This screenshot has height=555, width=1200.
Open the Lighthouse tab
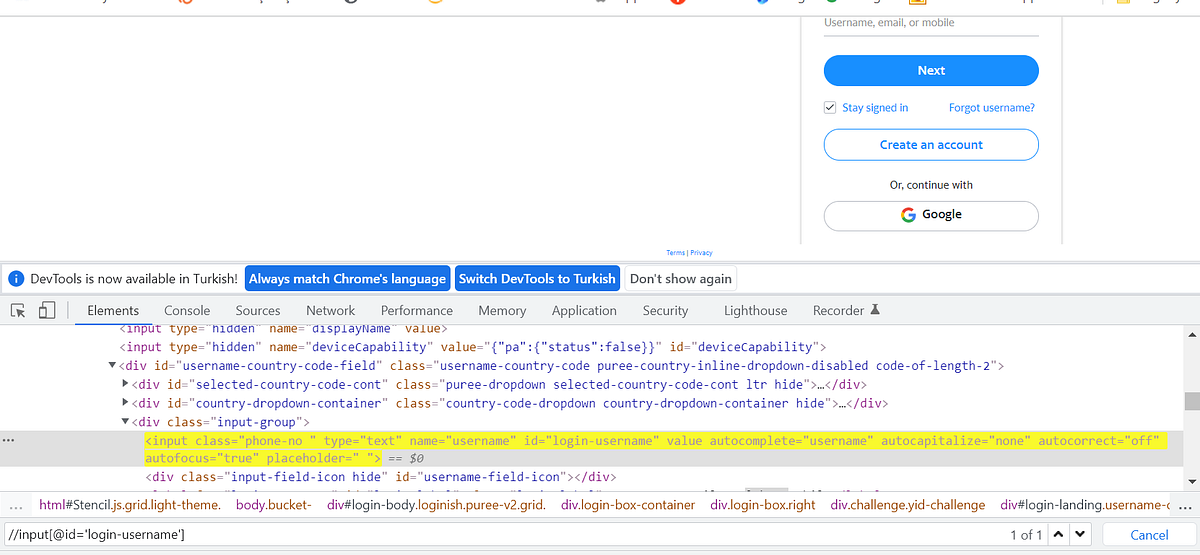pyautogui.click(x=756, y=311)
